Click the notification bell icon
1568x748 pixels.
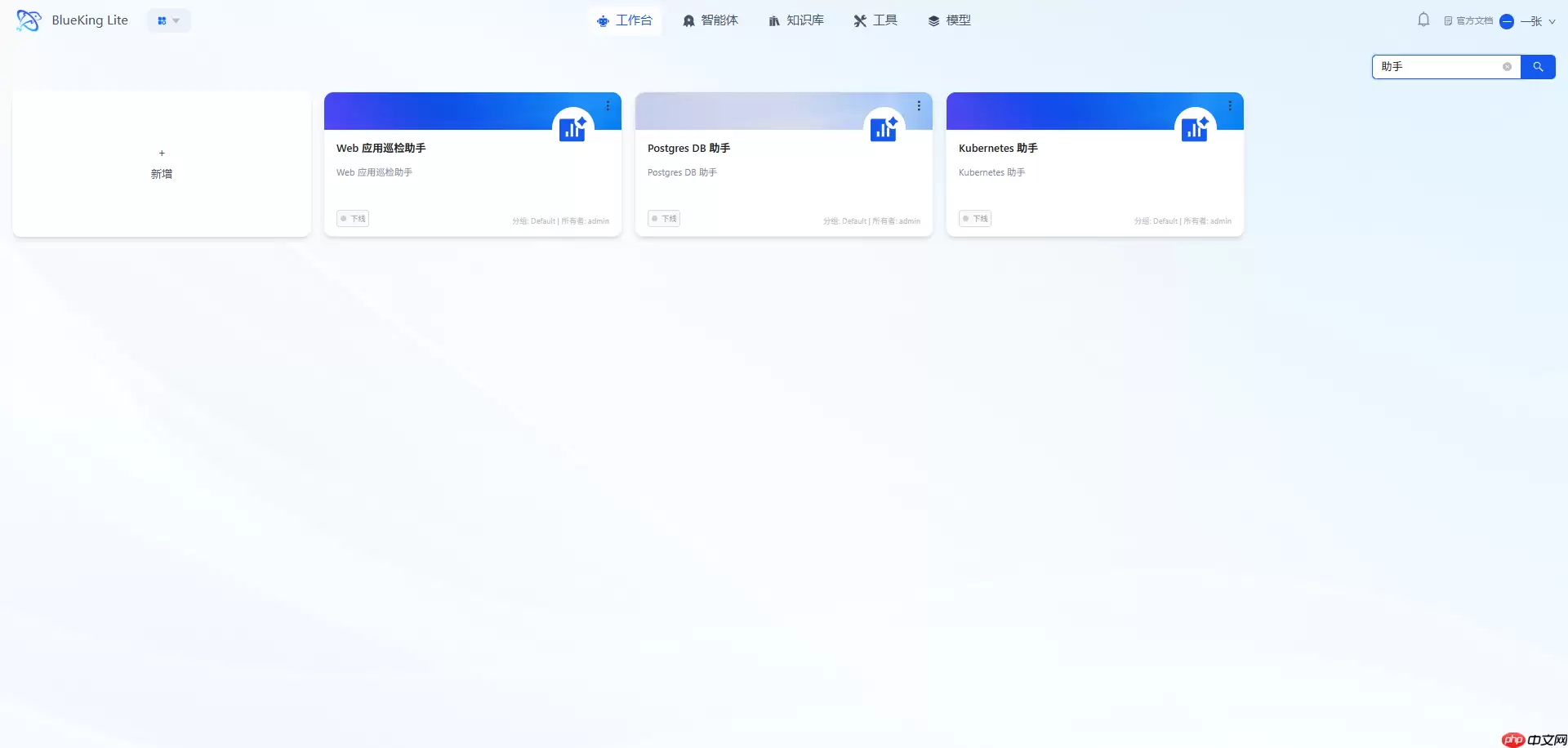coord(1423,20)
